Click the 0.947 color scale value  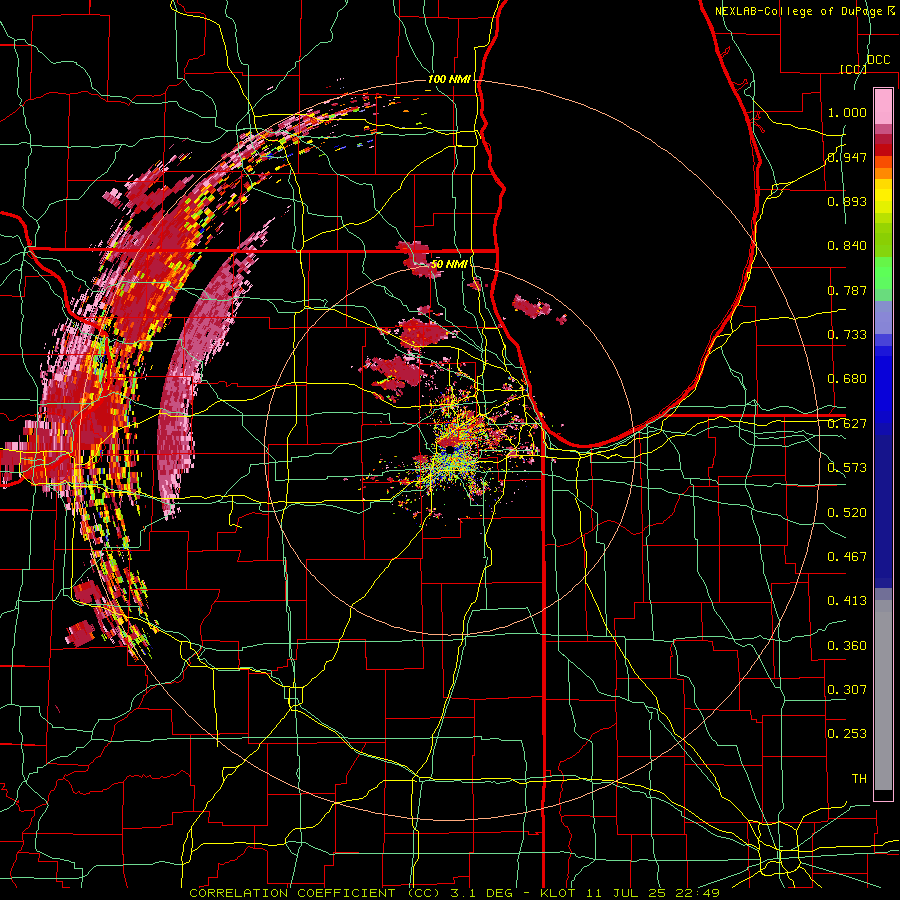tap(847, 157)
